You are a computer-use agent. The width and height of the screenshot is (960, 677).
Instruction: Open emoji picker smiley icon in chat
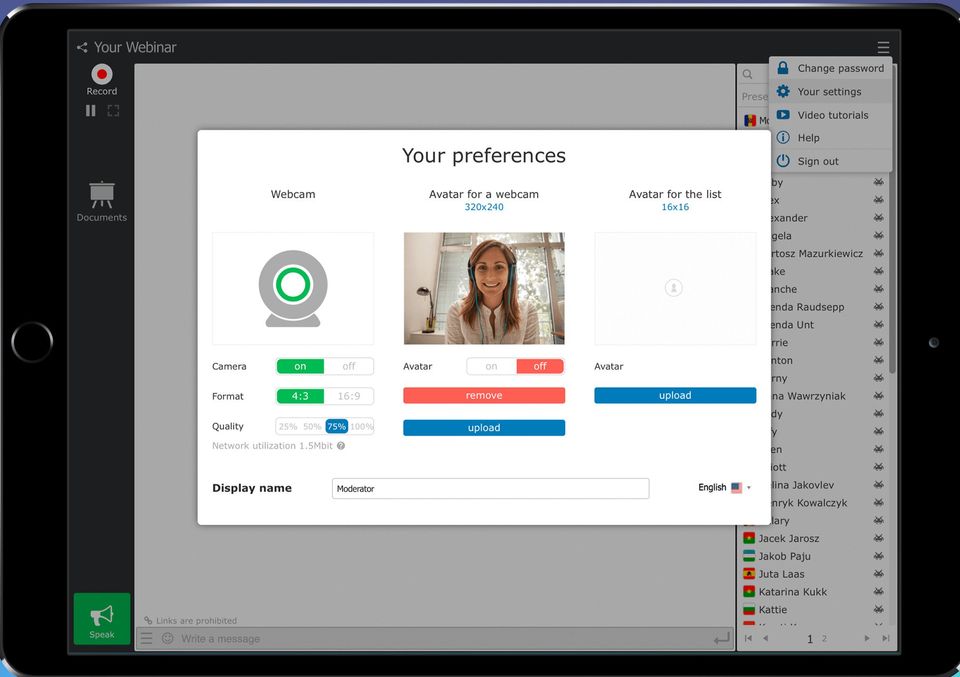(x=168, y=638)
